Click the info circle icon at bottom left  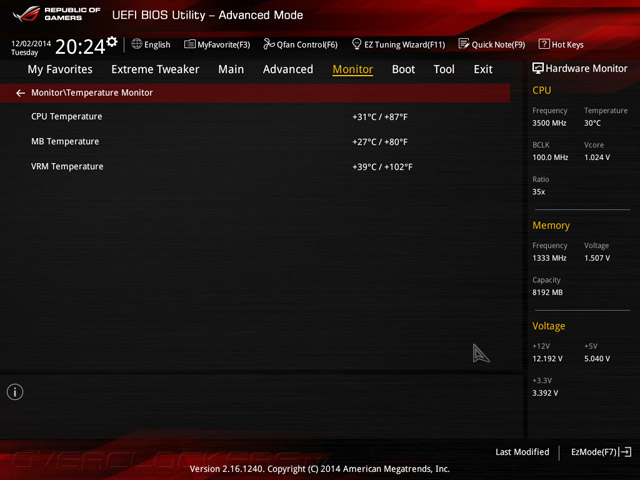coord(15,392)
